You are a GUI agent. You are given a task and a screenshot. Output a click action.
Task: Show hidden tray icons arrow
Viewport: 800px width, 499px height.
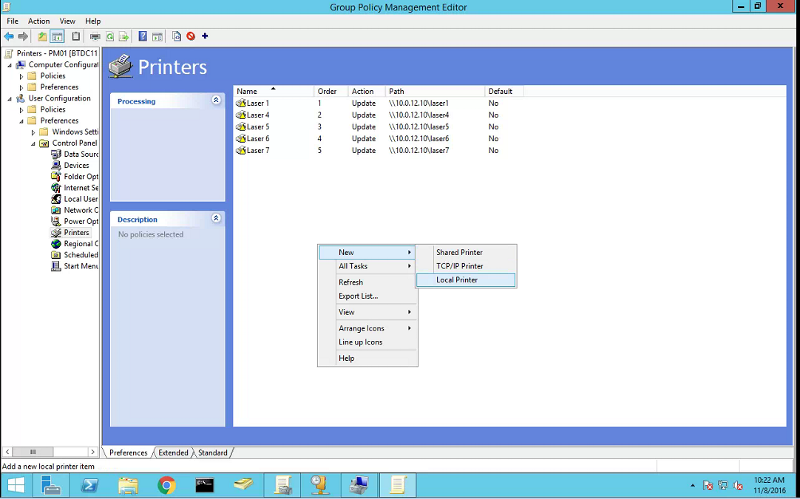tap(692, 486)
